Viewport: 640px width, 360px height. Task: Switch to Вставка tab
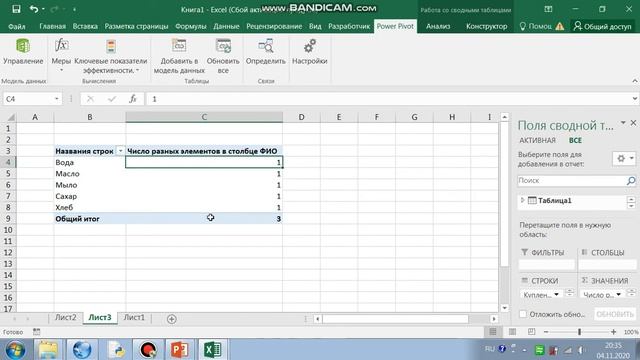pyautogui.click(x=85, y=26)
